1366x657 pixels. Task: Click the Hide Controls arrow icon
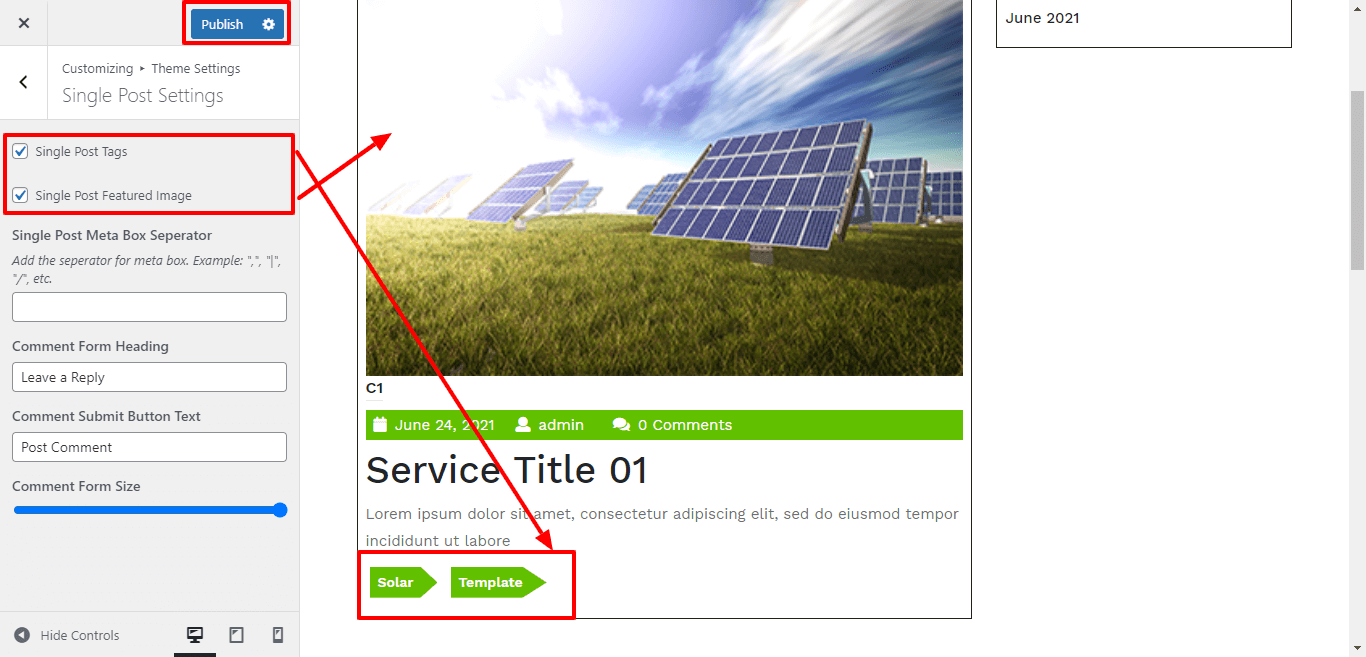(x=22, y=635)
